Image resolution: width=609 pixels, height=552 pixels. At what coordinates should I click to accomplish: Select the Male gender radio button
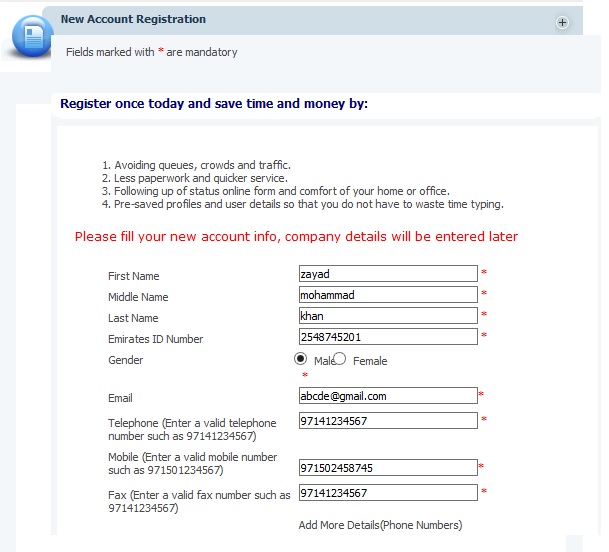coord(300,359)
